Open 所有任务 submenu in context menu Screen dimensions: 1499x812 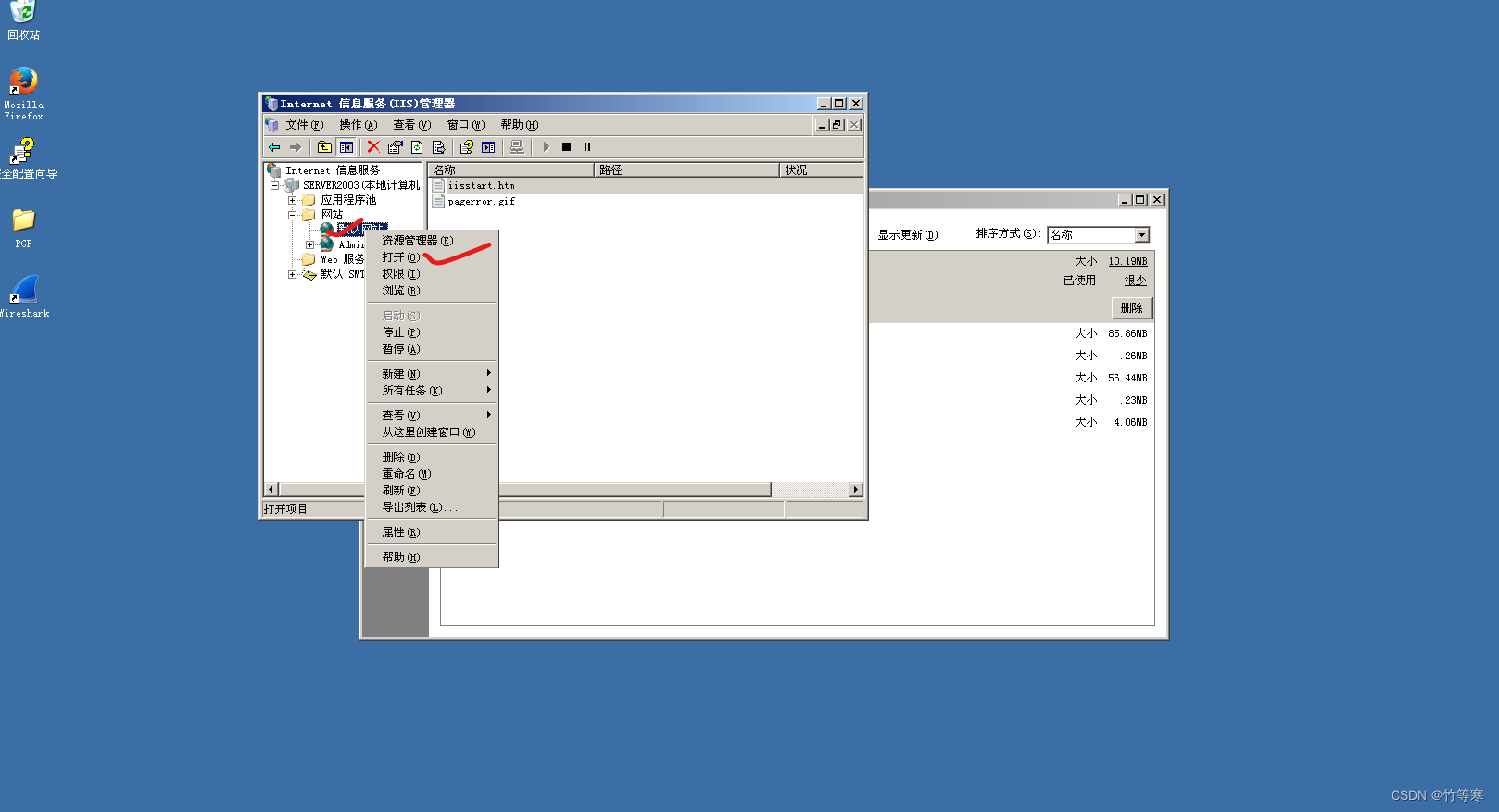[432, 391]
